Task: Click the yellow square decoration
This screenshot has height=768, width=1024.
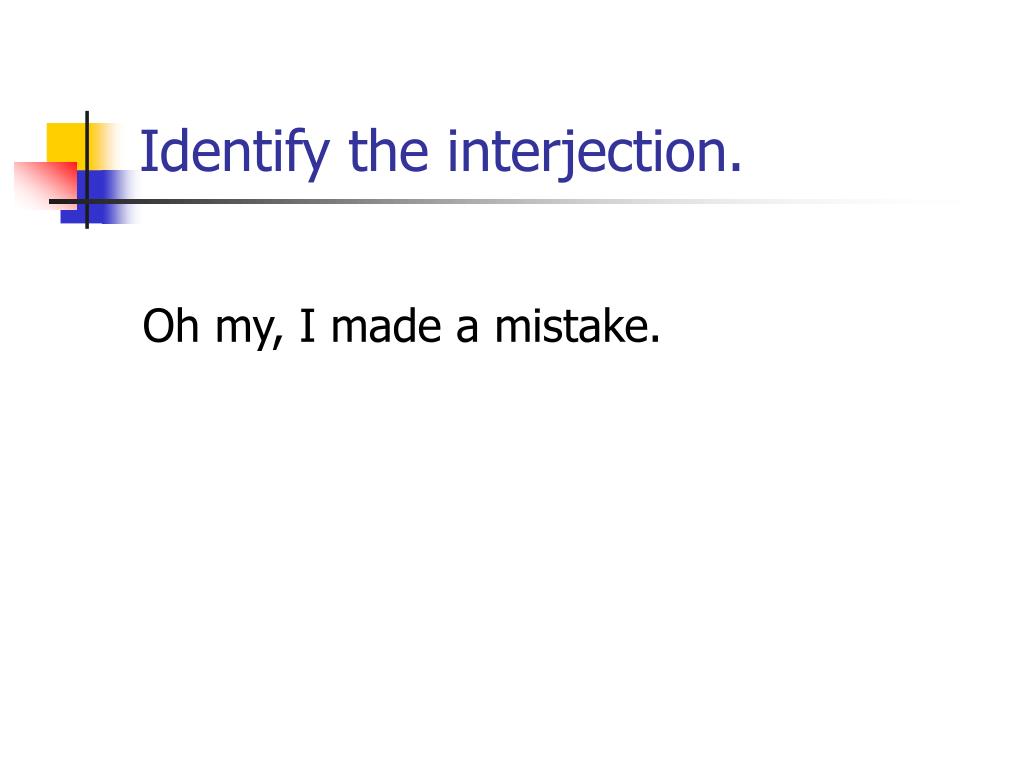Action: point(66,142)
